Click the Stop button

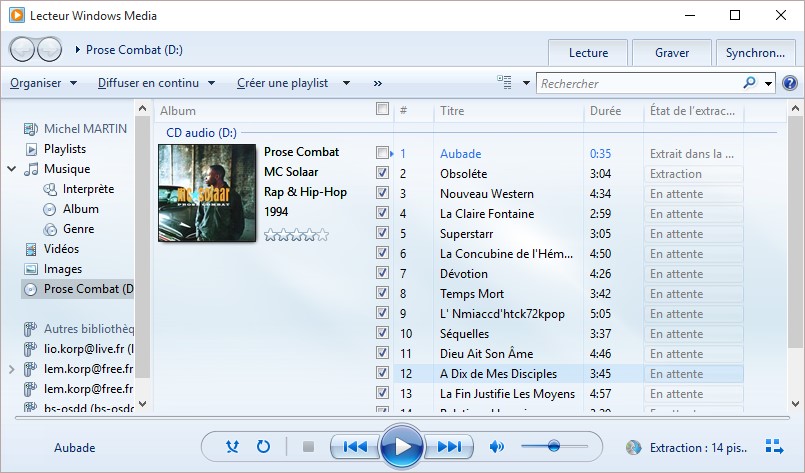(308, 447)
